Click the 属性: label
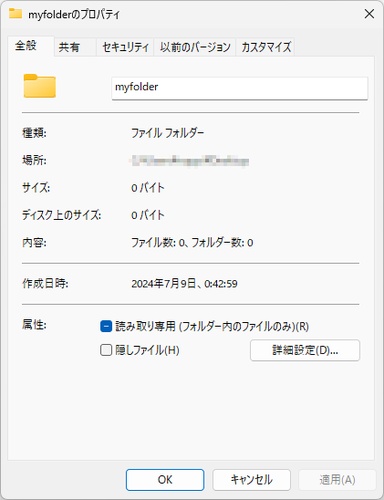 click(34, 324)
